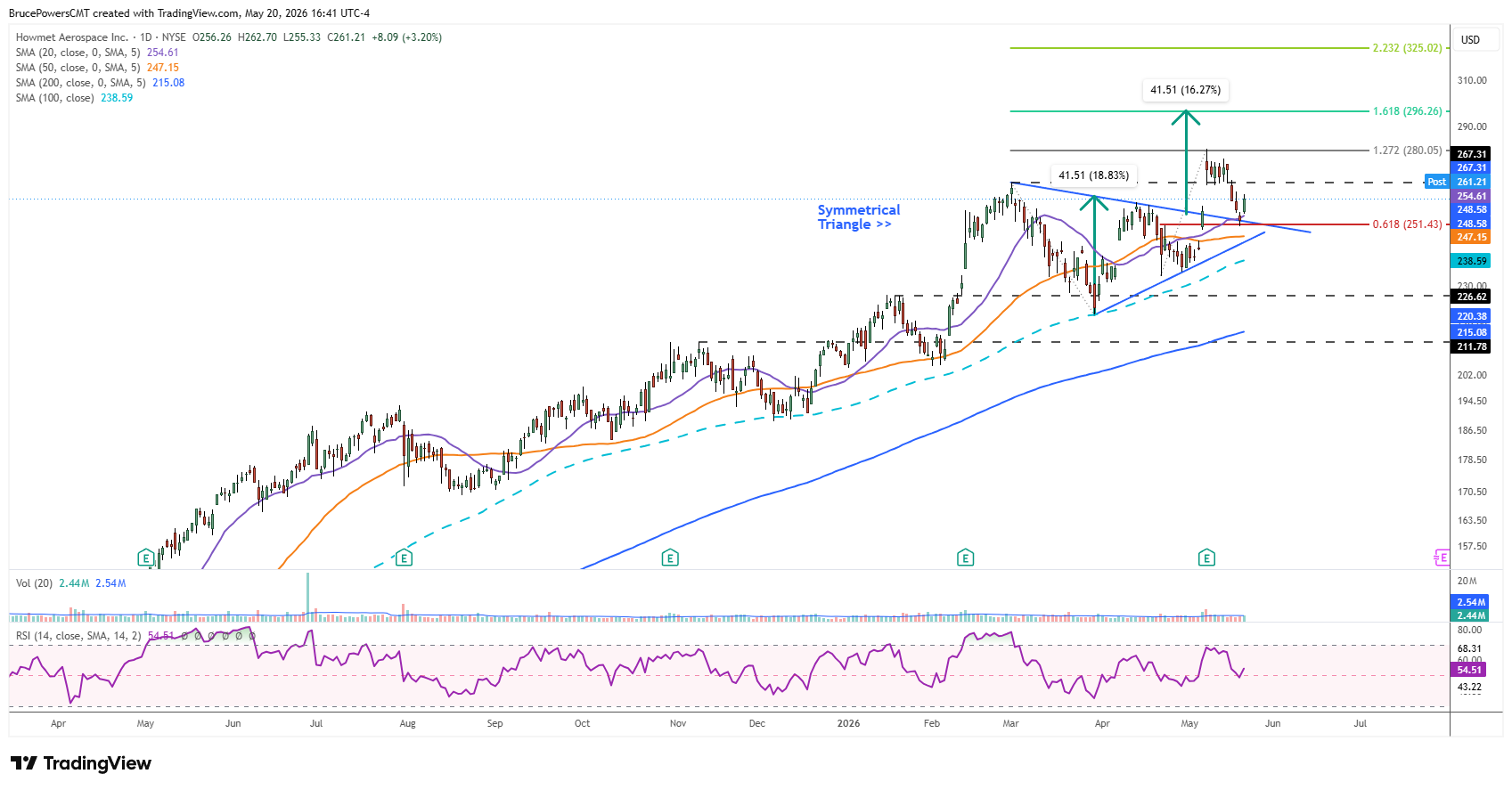1512x790 pixels.
Task: Click the orange 247.15 price axis label
Action: point(1471,237)
